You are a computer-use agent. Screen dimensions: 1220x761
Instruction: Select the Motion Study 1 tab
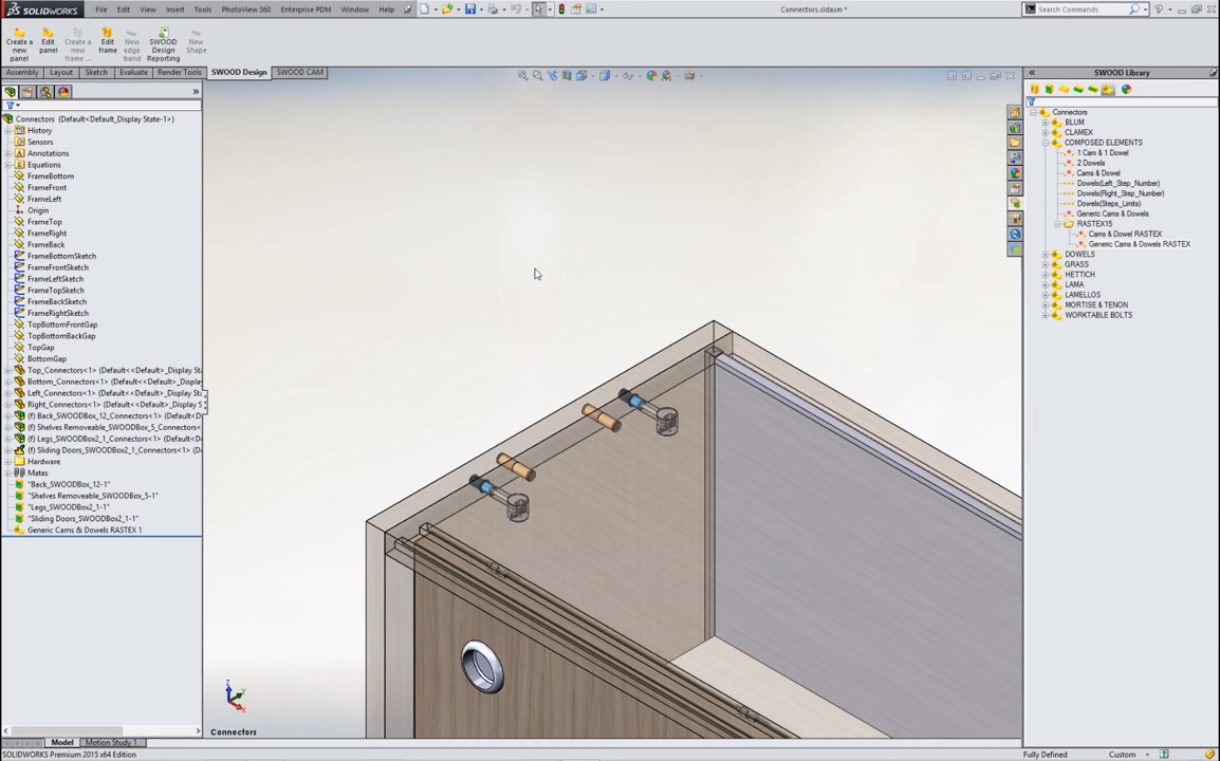[111, 743]
